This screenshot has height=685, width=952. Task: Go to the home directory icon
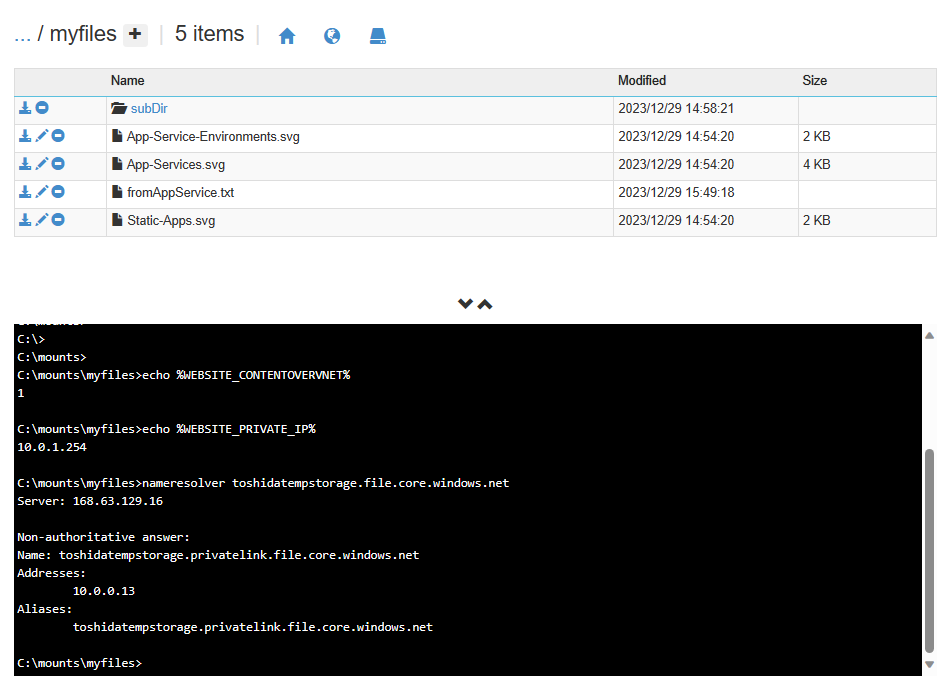click(x=287, y=36)
